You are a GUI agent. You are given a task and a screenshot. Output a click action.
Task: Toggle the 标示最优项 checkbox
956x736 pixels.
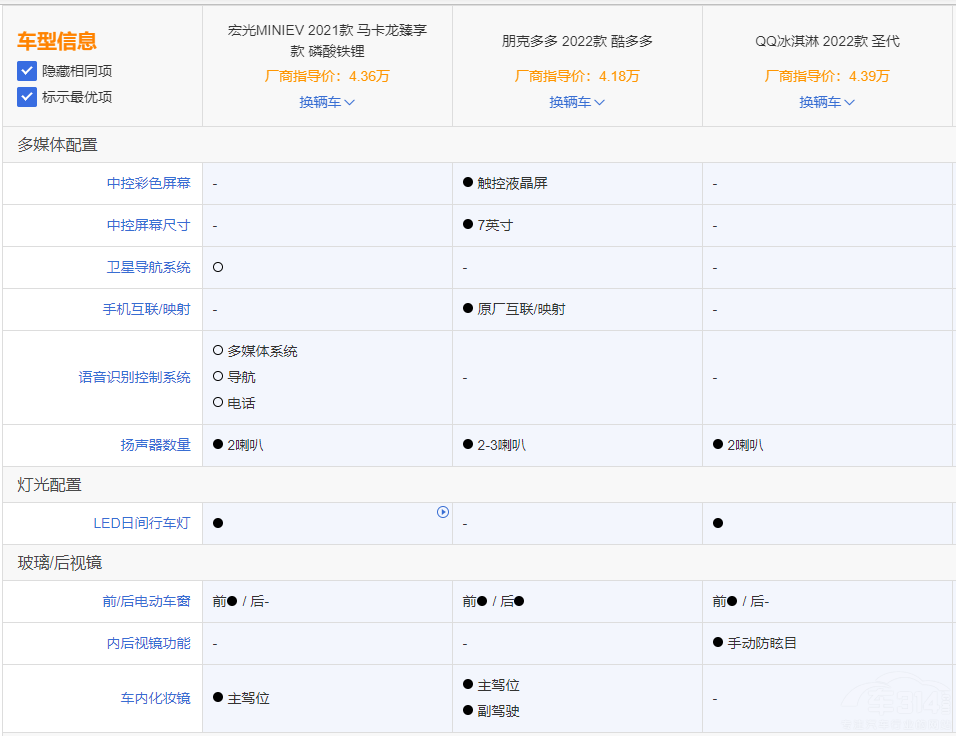[27, 97]
